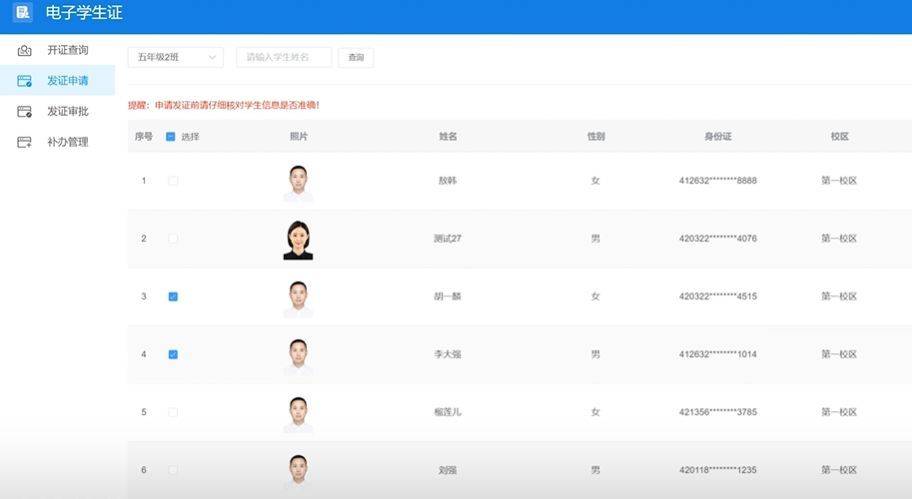Click the 发证审批 sidebar icon
Viewport: 912px width, 499px height.
pyautogui.click(x=25, y=112)
